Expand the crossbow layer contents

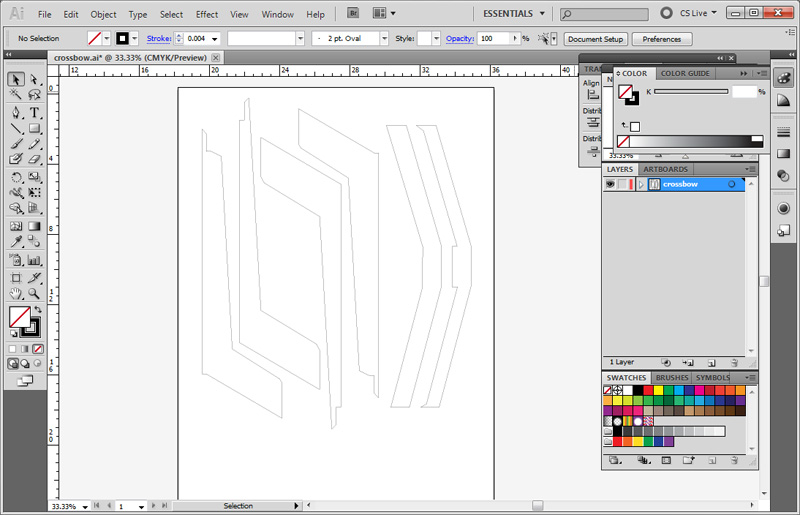(641, 184)
